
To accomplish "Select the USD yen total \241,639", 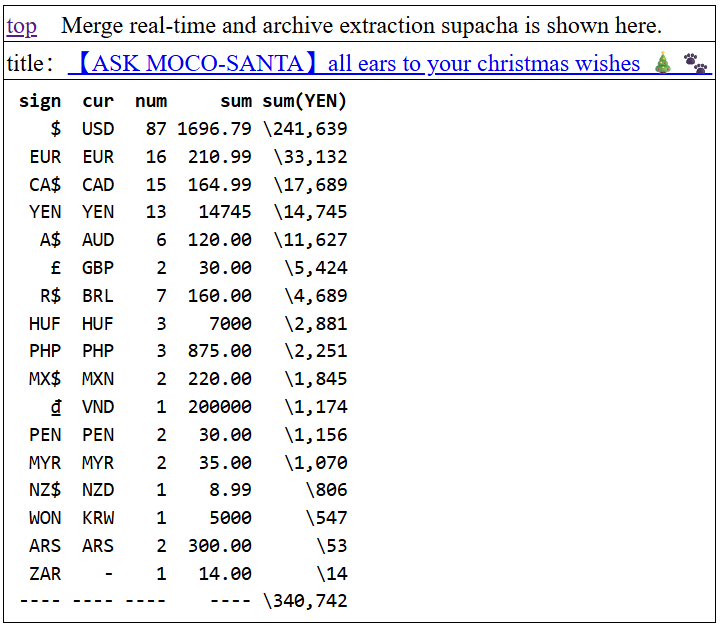I will 305,129.
